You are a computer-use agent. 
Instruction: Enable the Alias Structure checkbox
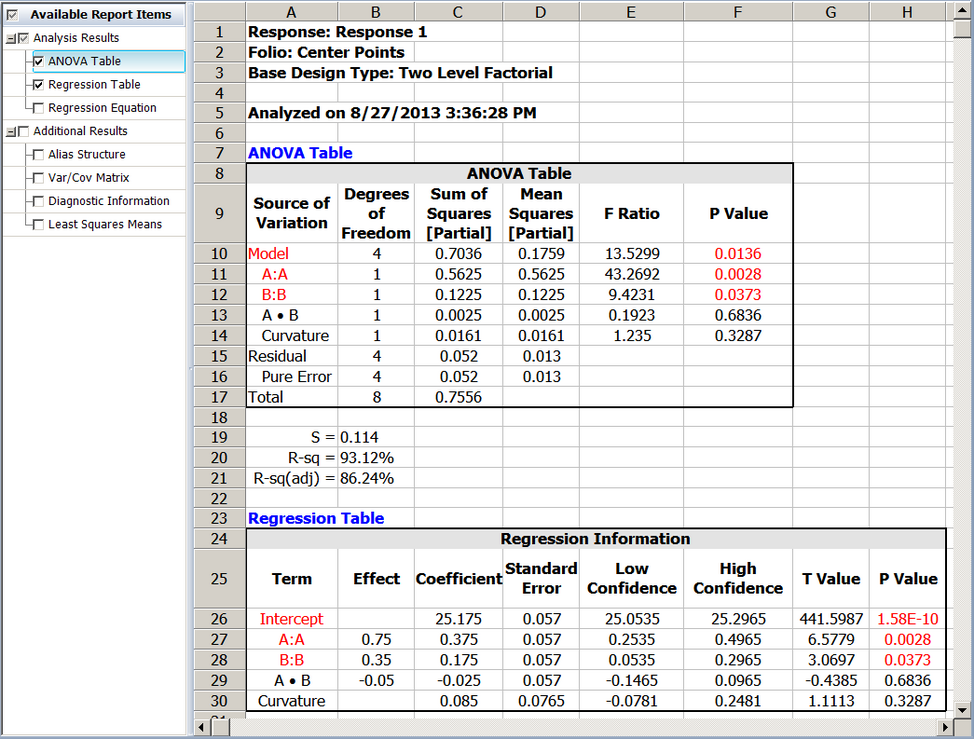point(39,155)
